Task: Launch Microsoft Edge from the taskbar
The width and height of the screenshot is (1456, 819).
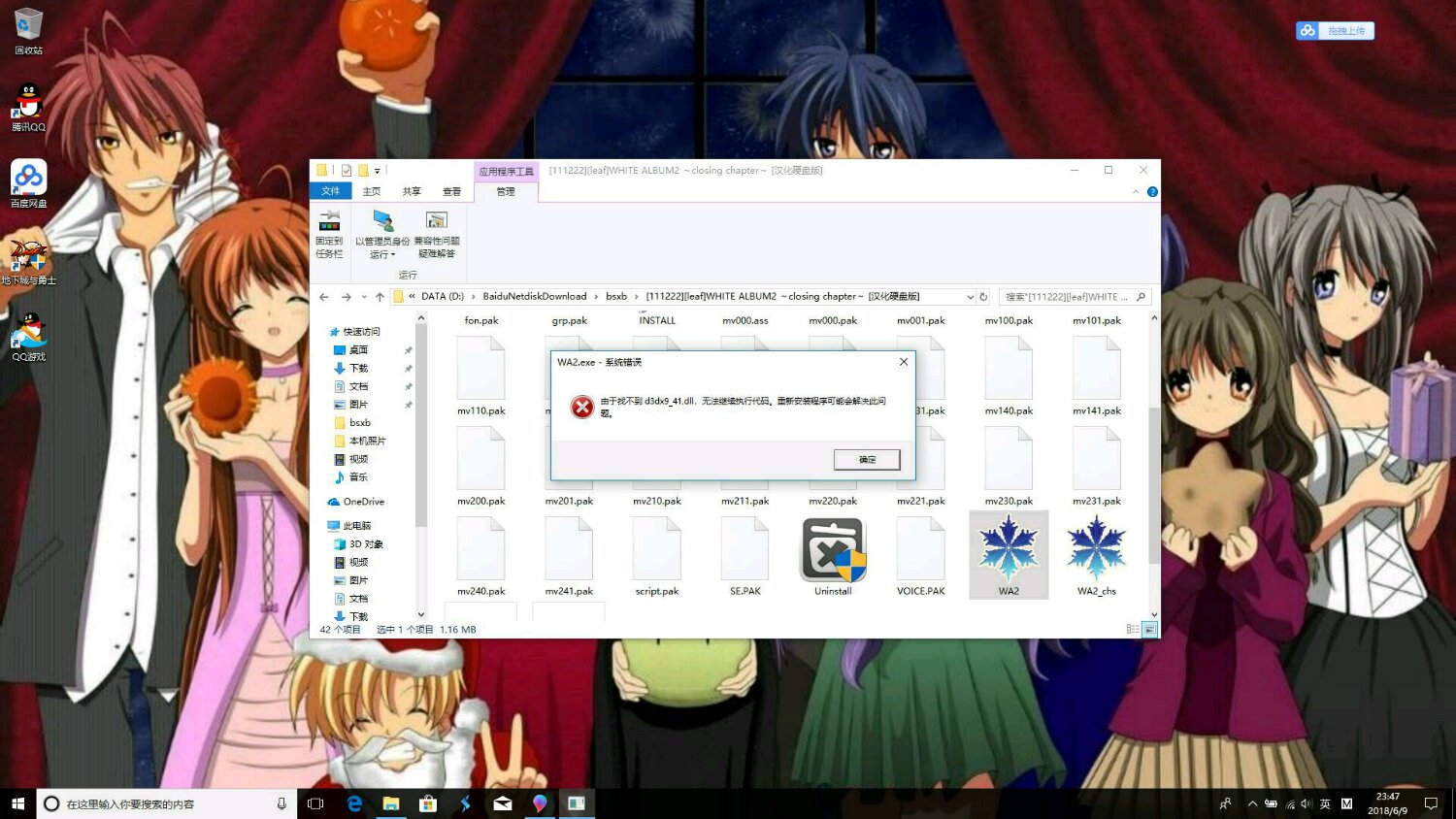Action: (354, 803)
